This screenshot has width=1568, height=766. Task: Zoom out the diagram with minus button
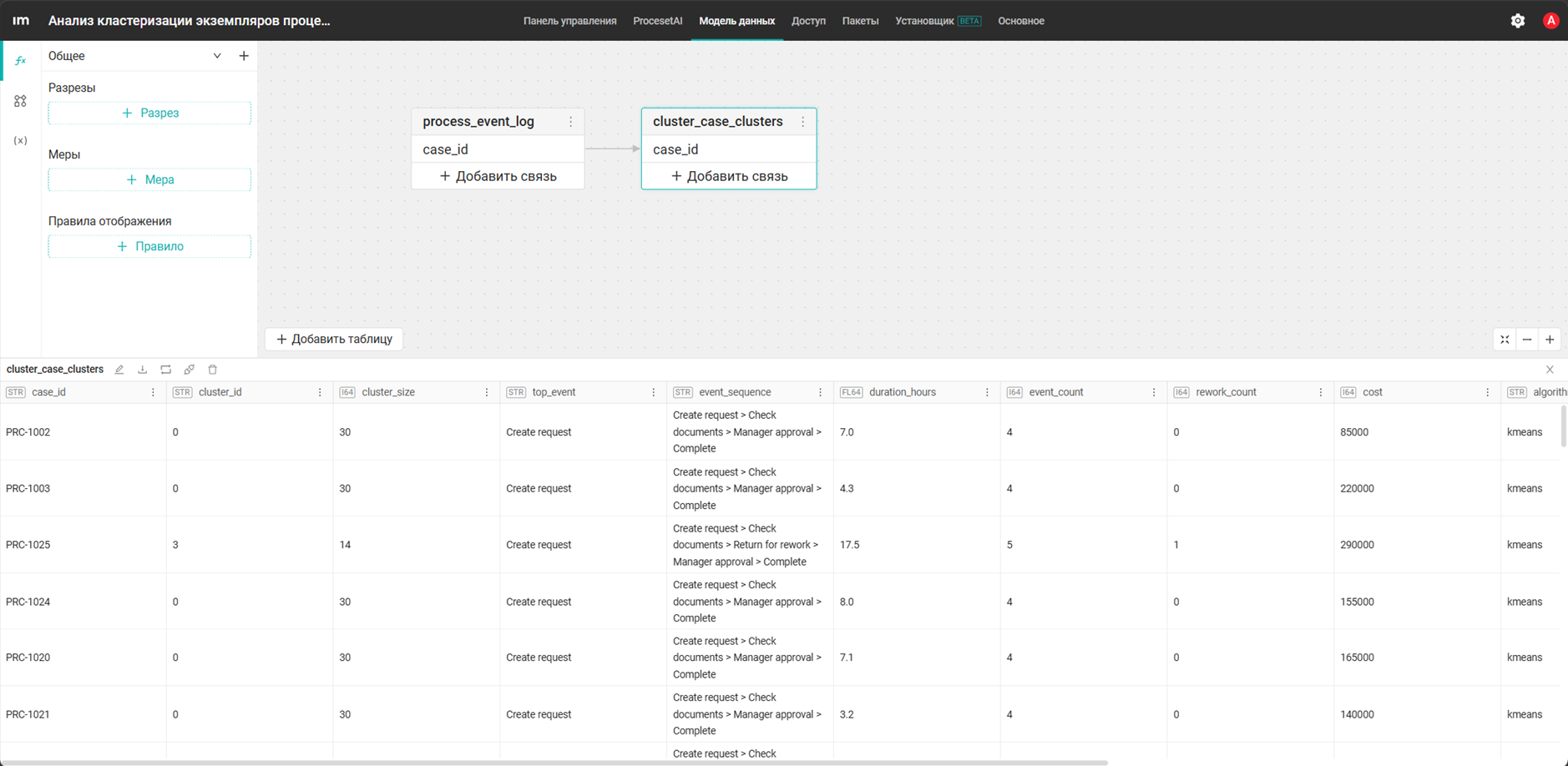(x=1527, y=340)
